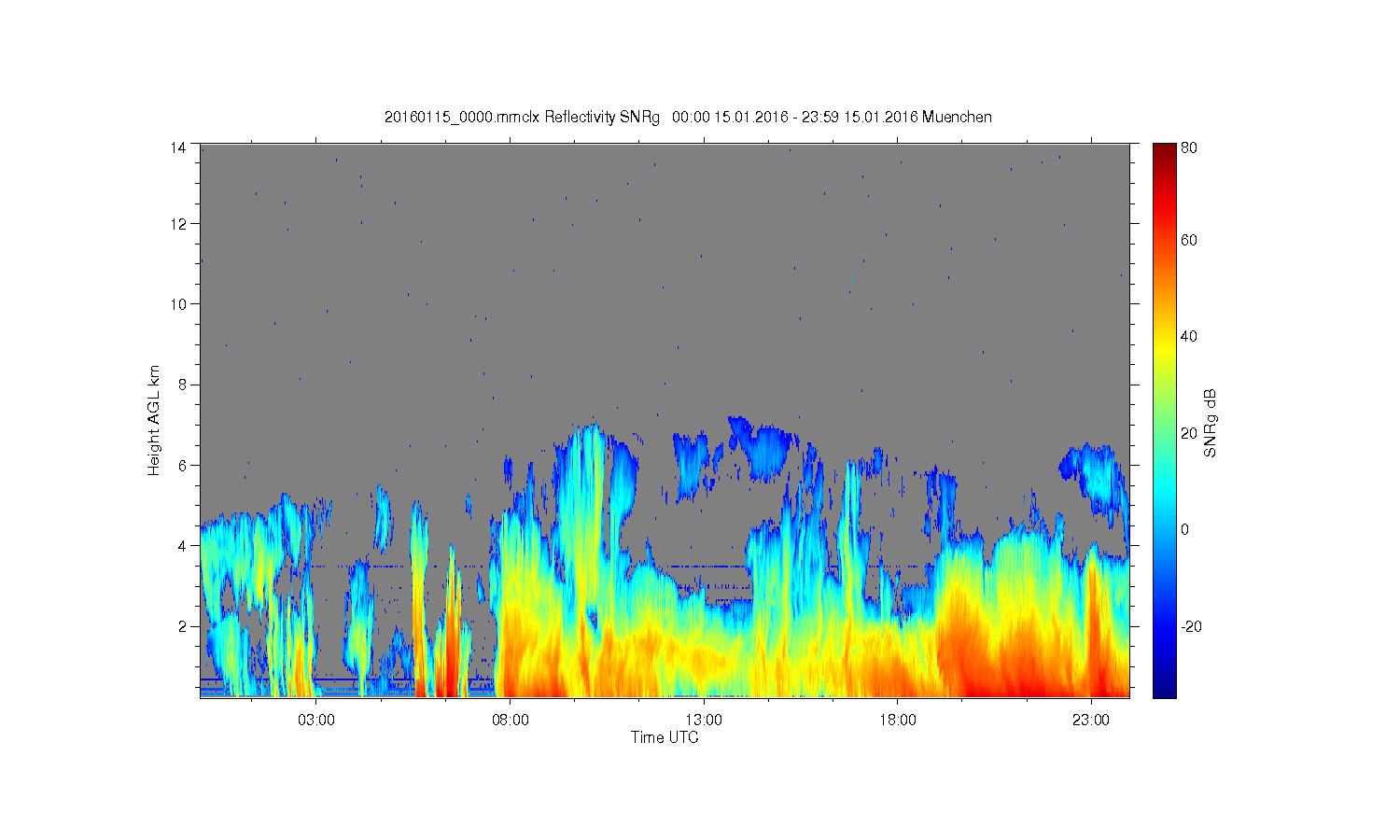Screen dimensions: 1400x840
Task: Click the colorbar label 20
Action: coord(1189,433)
